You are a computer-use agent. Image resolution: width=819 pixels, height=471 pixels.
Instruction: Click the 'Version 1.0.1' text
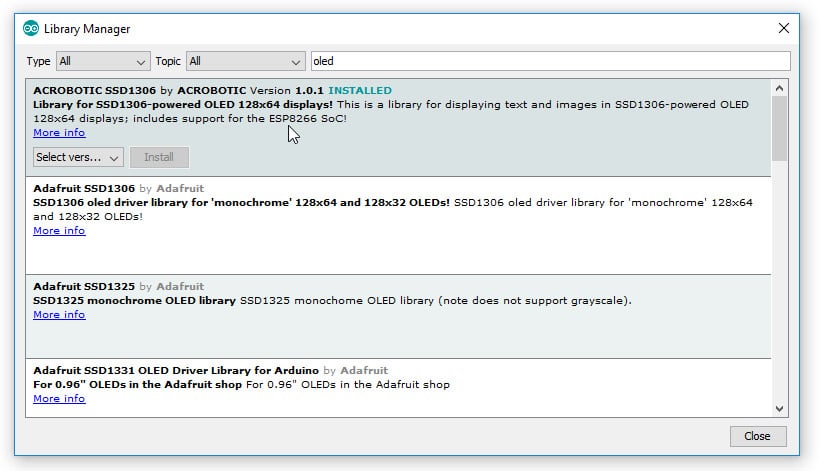pyautogui.click(x=287, y=90)
